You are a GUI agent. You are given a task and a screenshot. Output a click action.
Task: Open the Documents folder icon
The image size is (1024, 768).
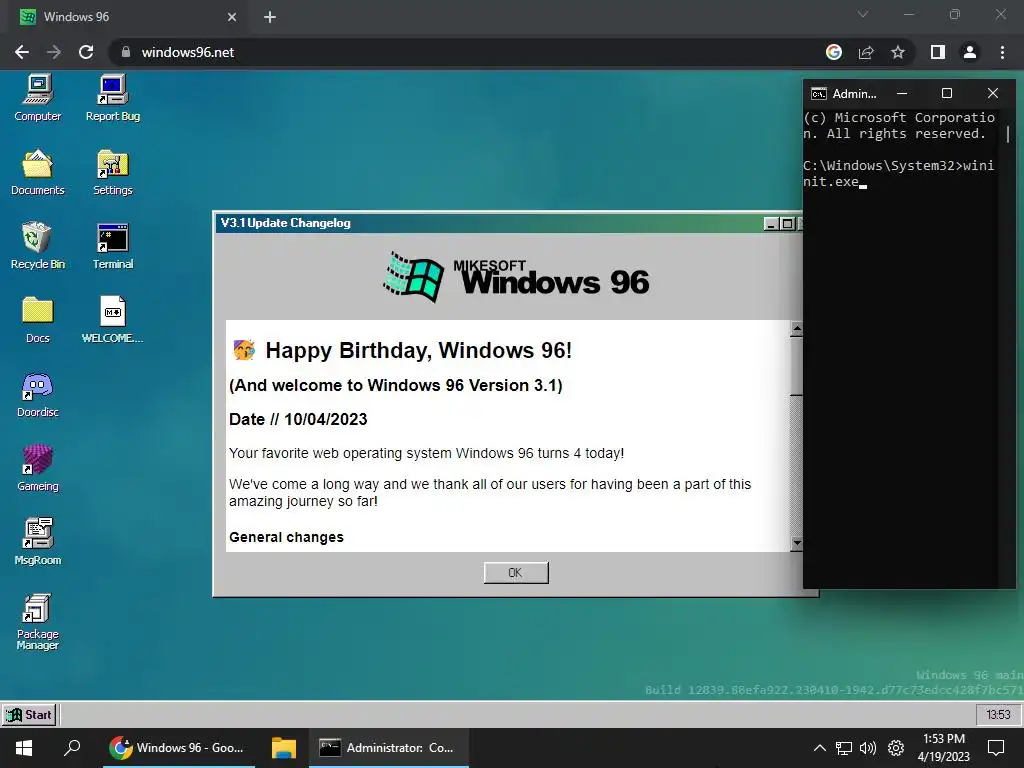tap(37, 172)
